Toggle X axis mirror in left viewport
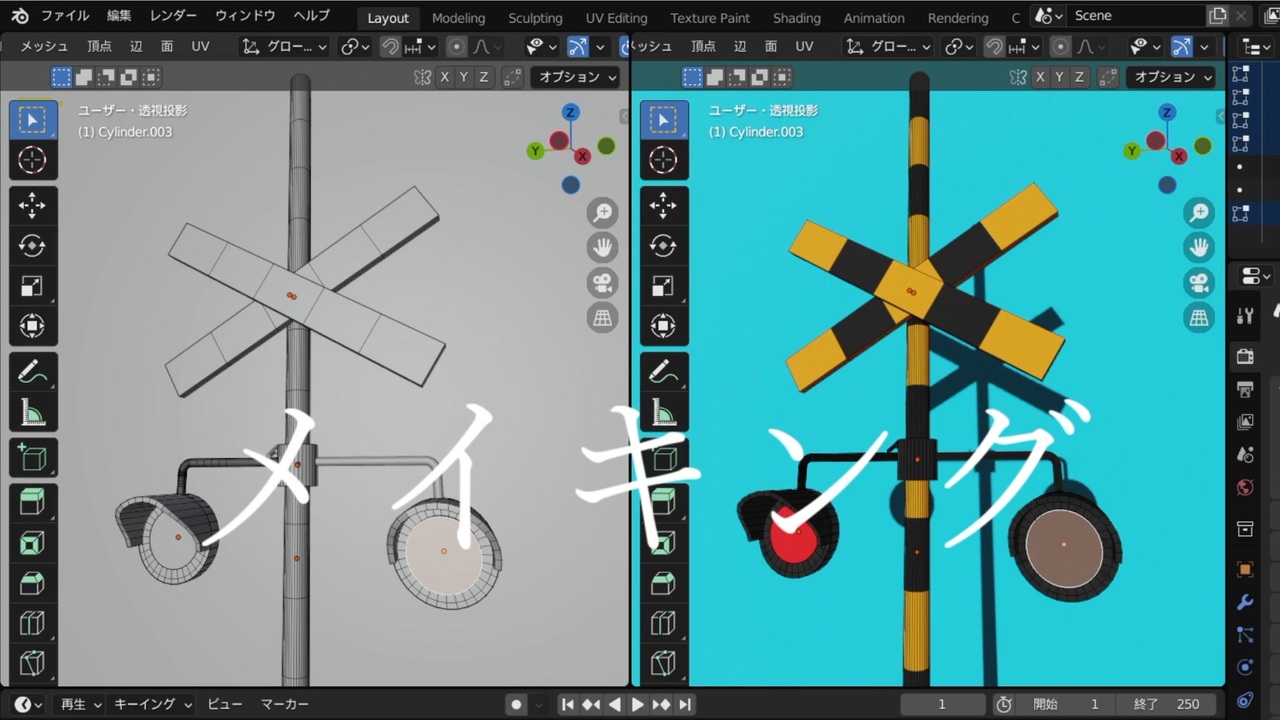Screen dimensions: 1280x720 click(x=444, y=77)
